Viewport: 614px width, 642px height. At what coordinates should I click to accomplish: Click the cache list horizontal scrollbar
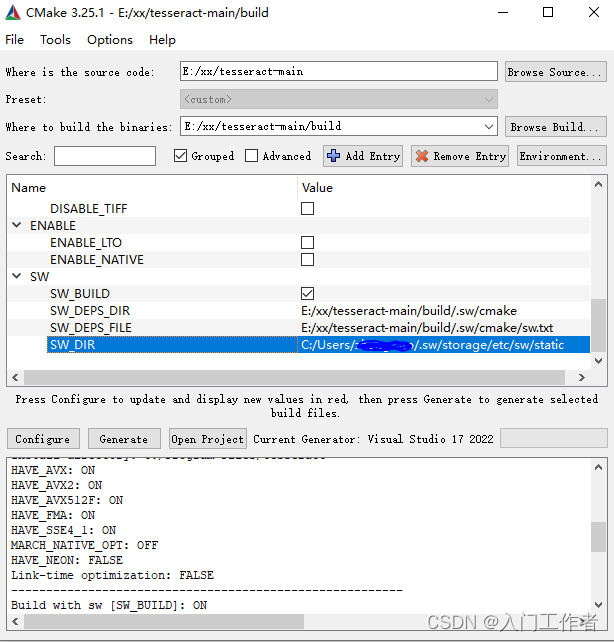point(294,378)
